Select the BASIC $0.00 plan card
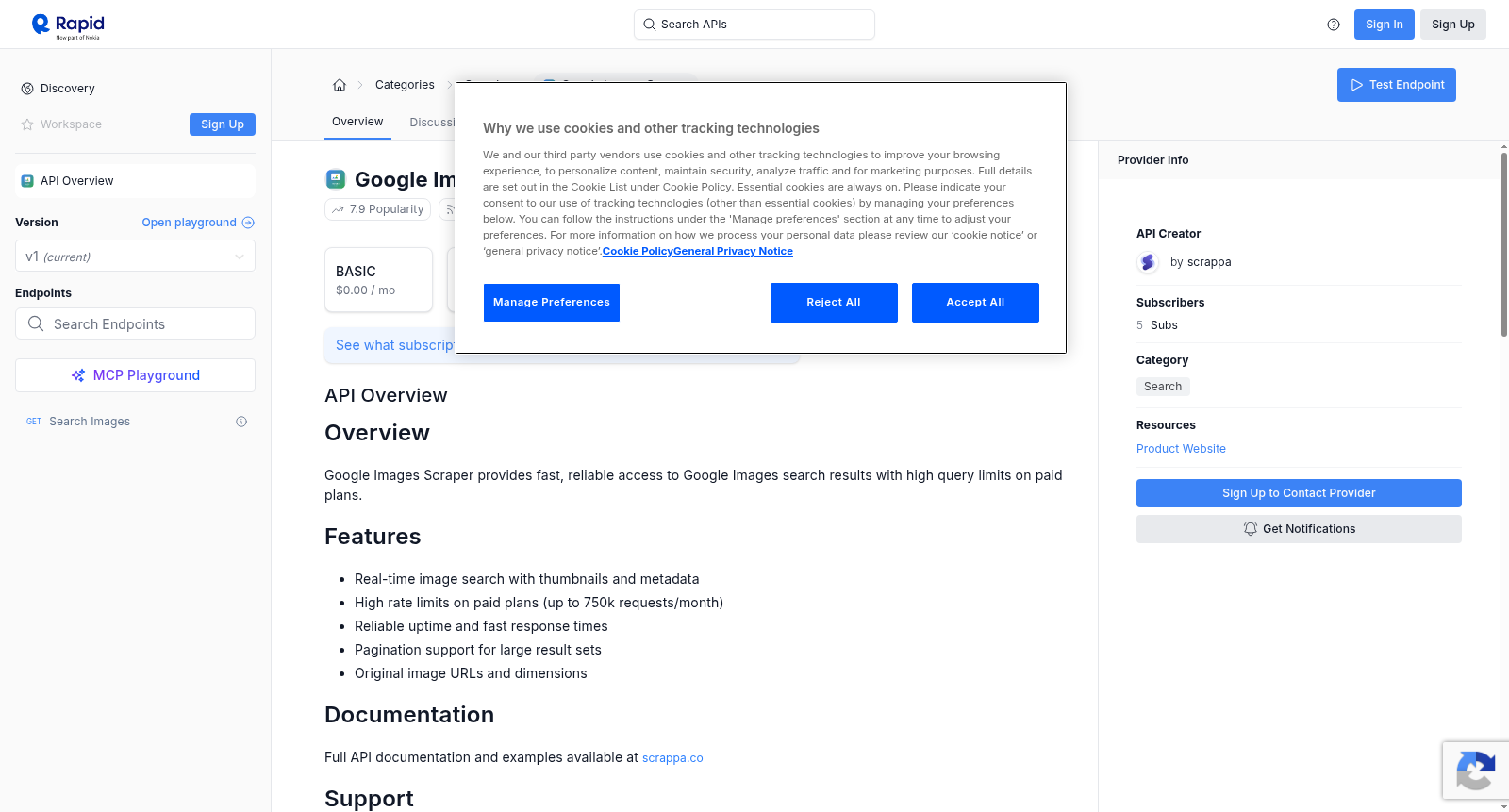 tap(378, 280)
